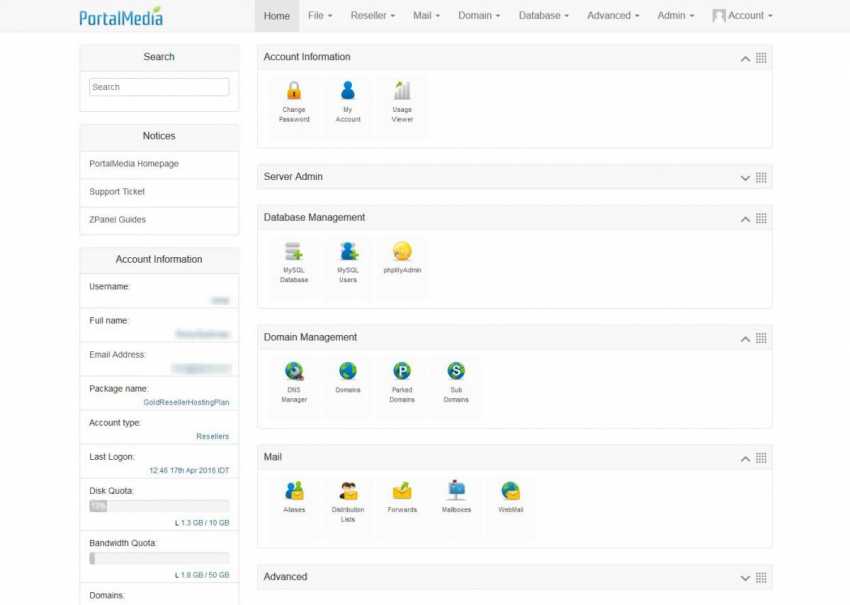The image size is (850, 605).
Task: Click the grid icon in Domain Management header
Action: tap(761, 338)
